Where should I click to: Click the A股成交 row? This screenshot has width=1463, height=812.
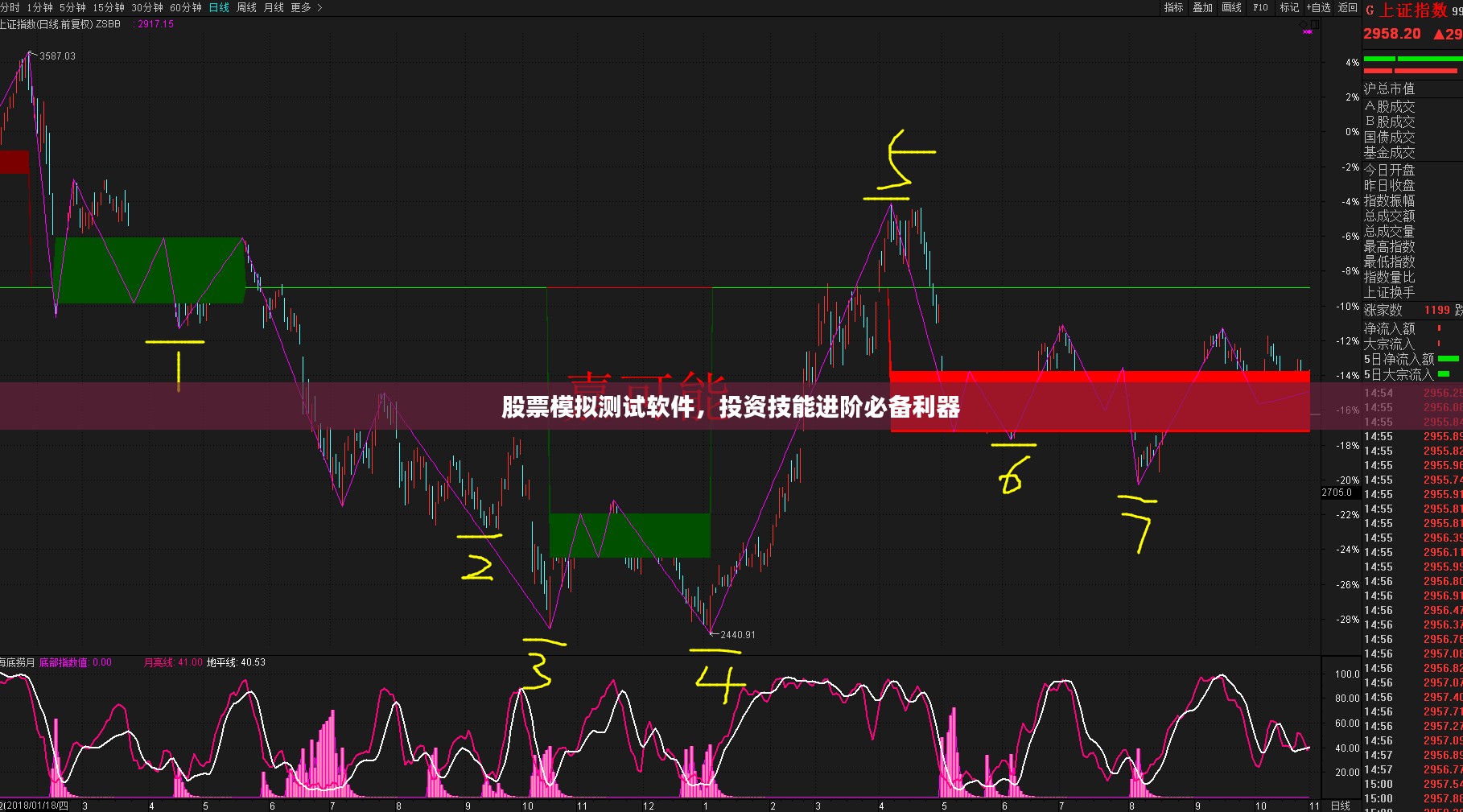point(1413,106)
